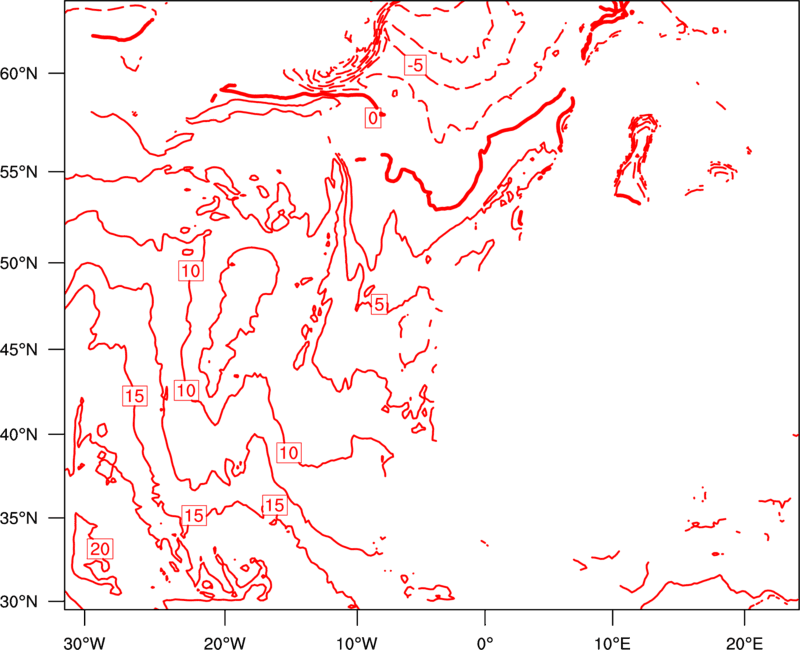The image size is (800, 650).
Task: Select the 50°N latitude axis label
Action: click(x=19, y=263)
